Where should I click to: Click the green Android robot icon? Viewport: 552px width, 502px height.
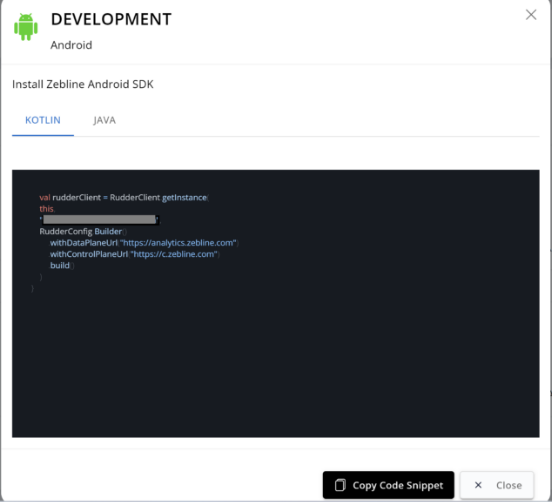pos(26,27)
